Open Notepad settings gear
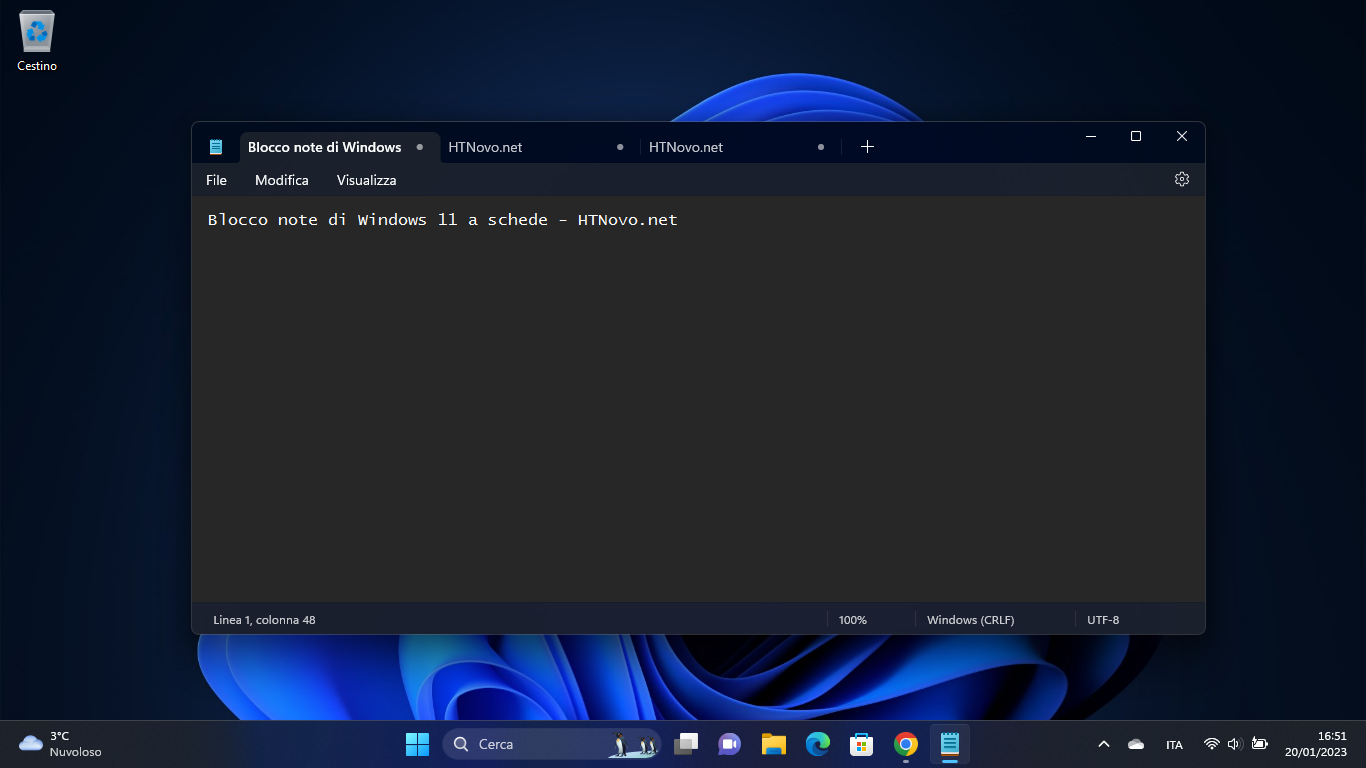 [x=1182, y=179]
